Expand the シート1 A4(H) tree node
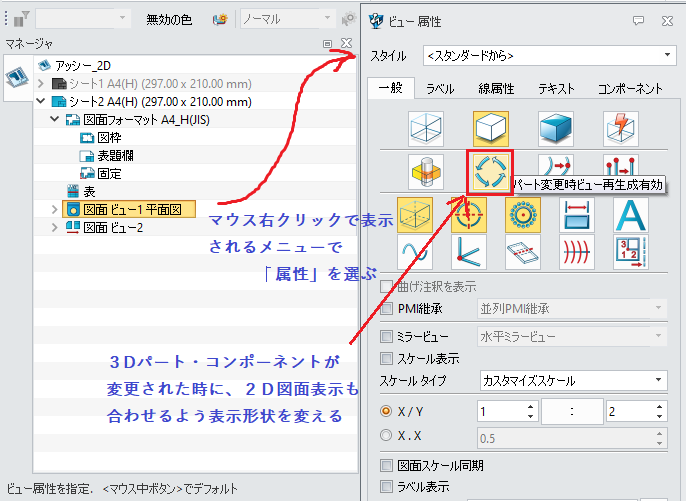The width and height of the screenshot is (686, 501). (41, 83)
